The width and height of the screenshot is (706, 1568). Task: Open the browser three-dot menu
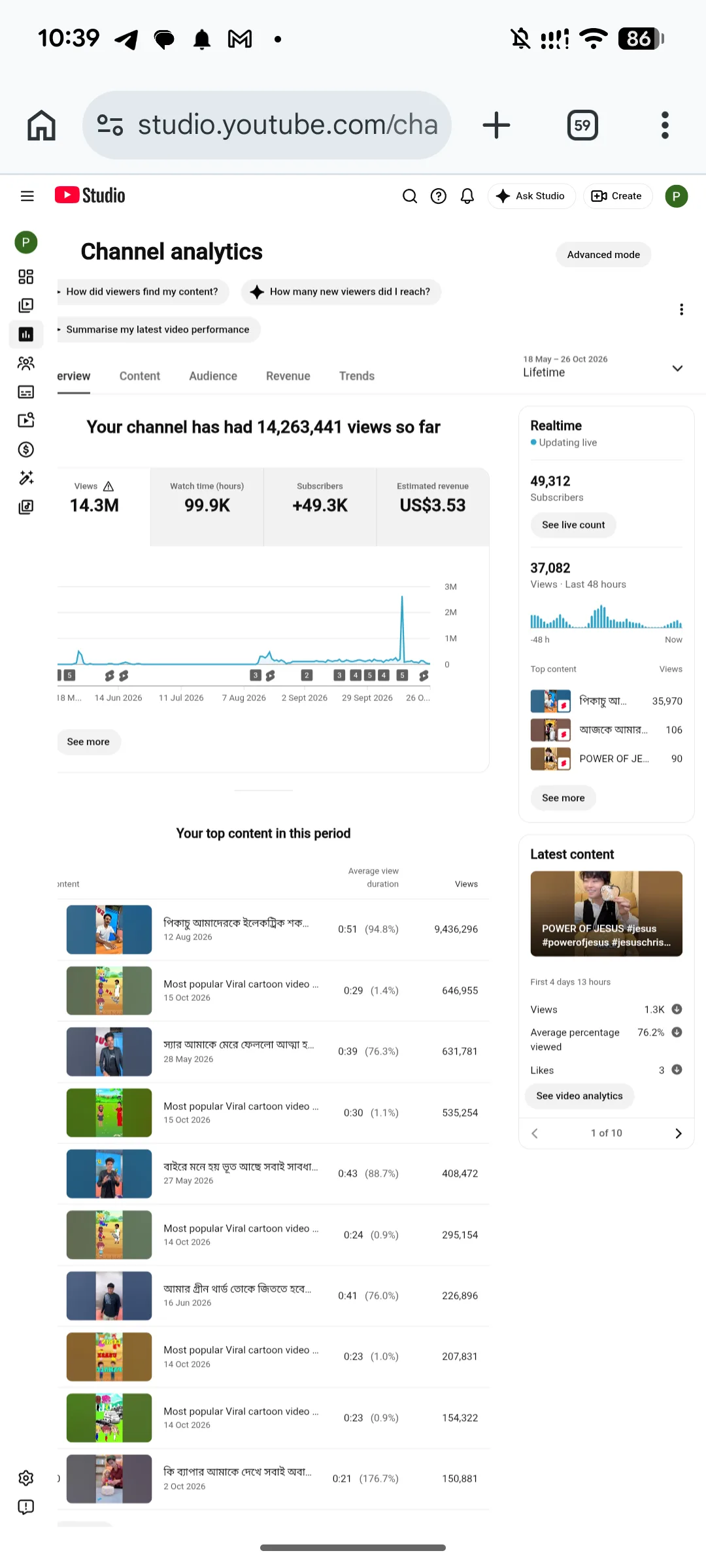pyautogui.click(x=665, y=125)
